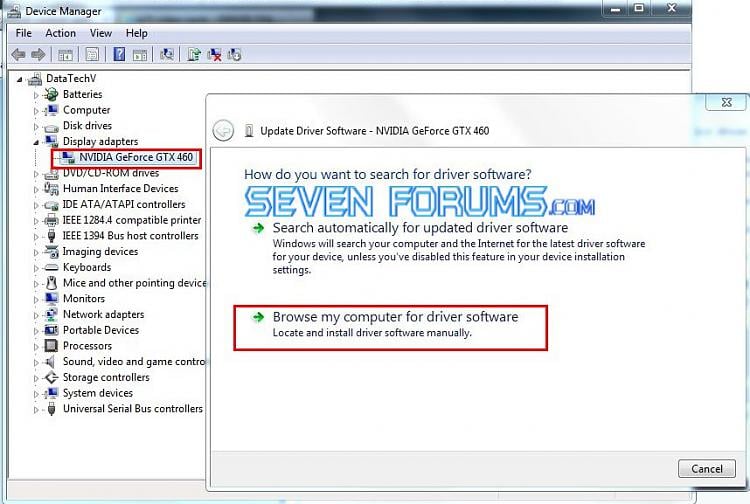Collapse the Display adapters node arrow
This screenshot has width=750, height=504.
[36, 142]
